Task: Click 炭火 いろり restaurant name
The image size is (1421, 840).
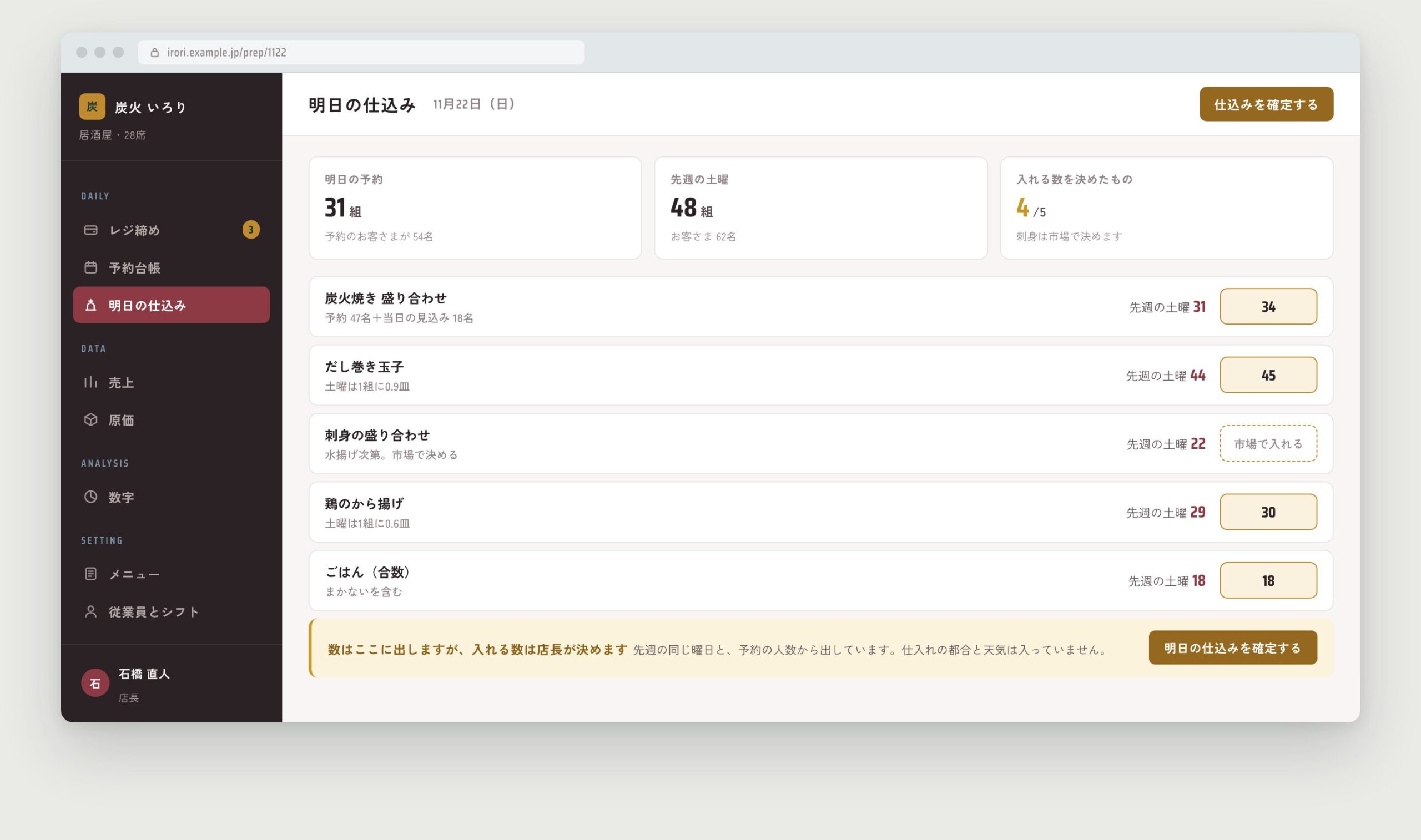Action: (150, 107)
